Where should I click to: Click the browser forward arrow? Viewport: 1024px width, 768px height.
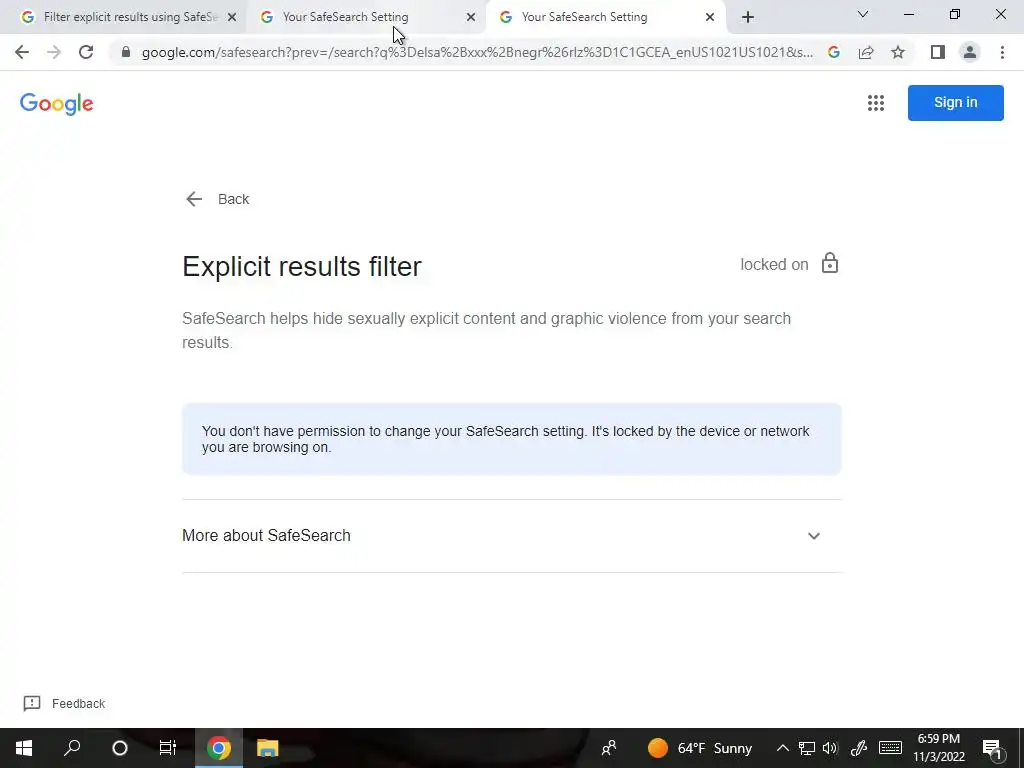click(x=54, y=52)
